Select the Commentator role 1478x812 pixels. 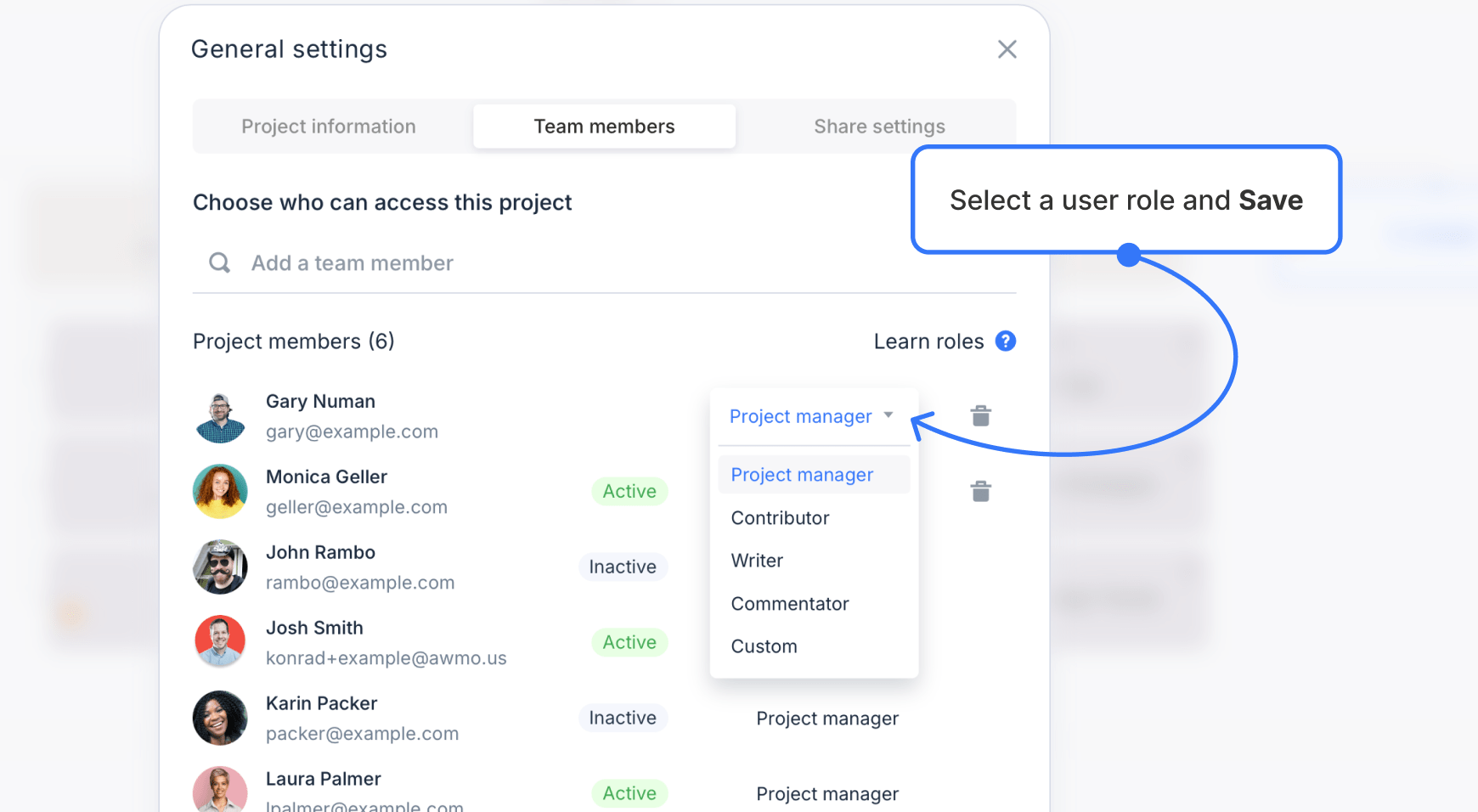[x=789, y=603]
